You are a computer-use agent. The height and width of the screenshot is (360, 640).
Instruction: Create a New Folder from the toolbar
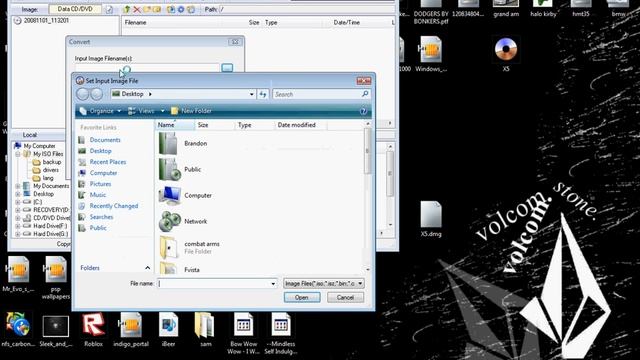coord(191,111)
